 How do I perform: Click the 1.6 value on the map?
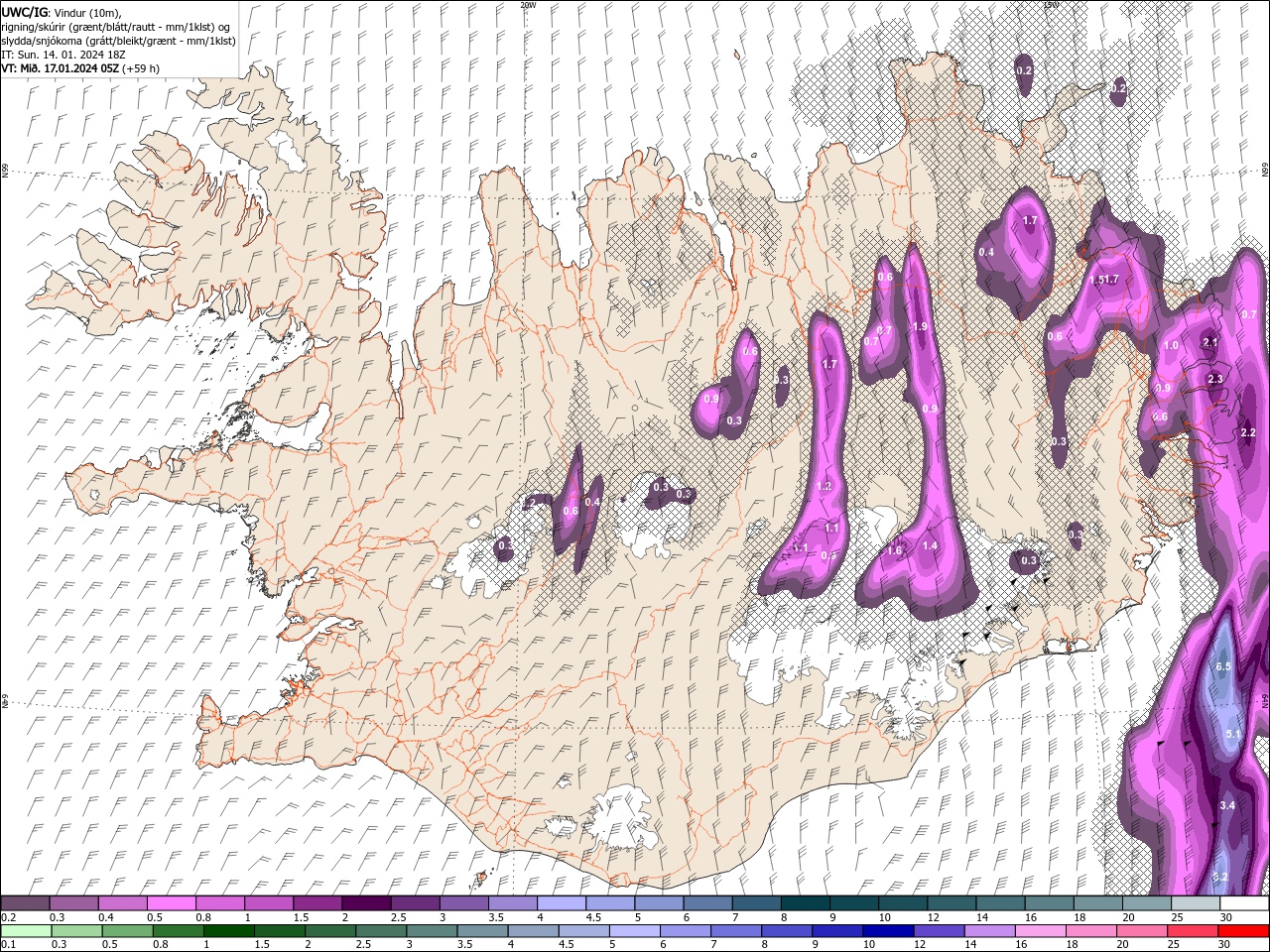click(x=894, y=551)
